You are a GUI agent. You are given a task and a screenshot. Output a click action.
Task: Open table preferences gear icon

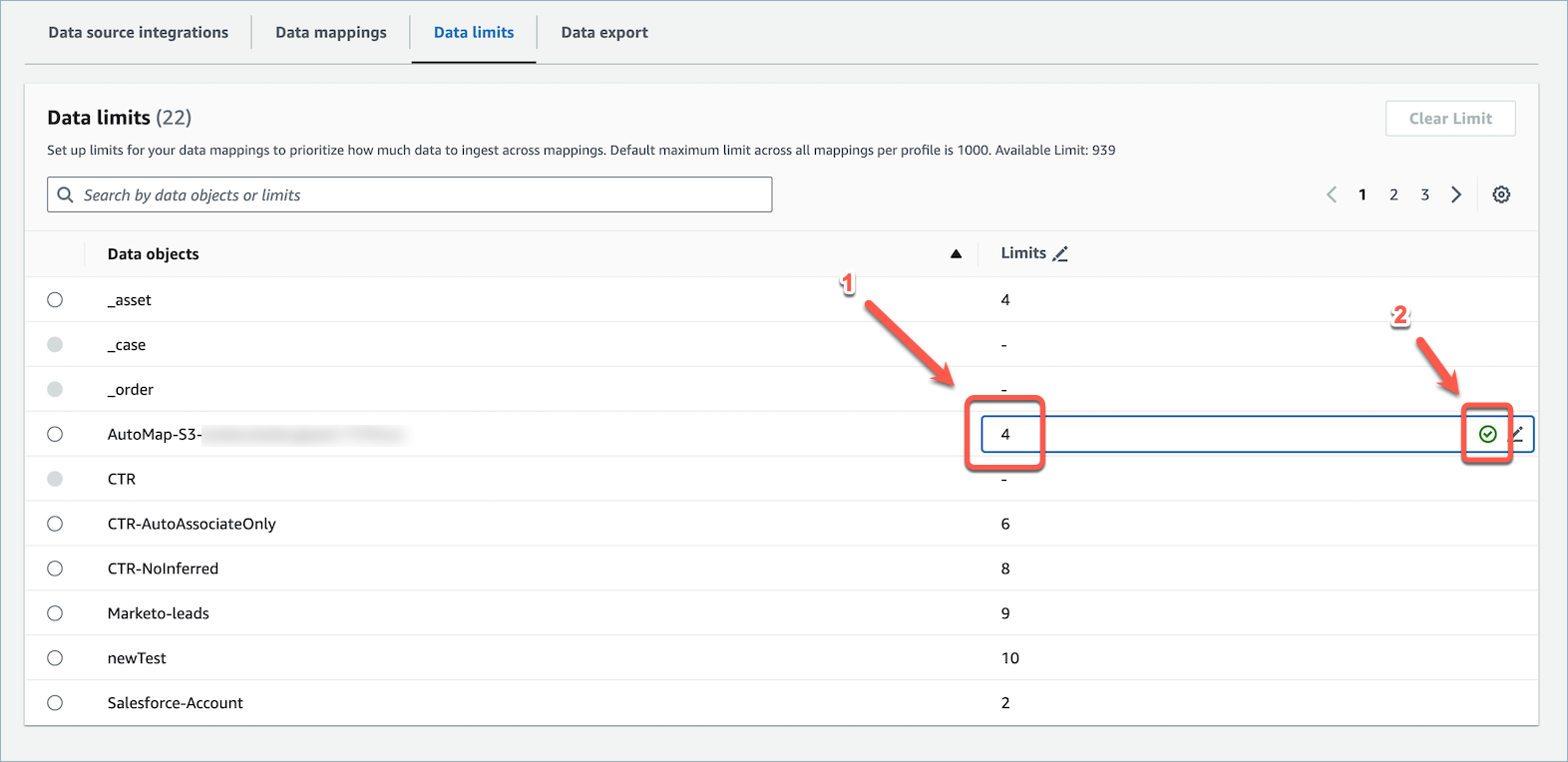tap(1500, 194)
